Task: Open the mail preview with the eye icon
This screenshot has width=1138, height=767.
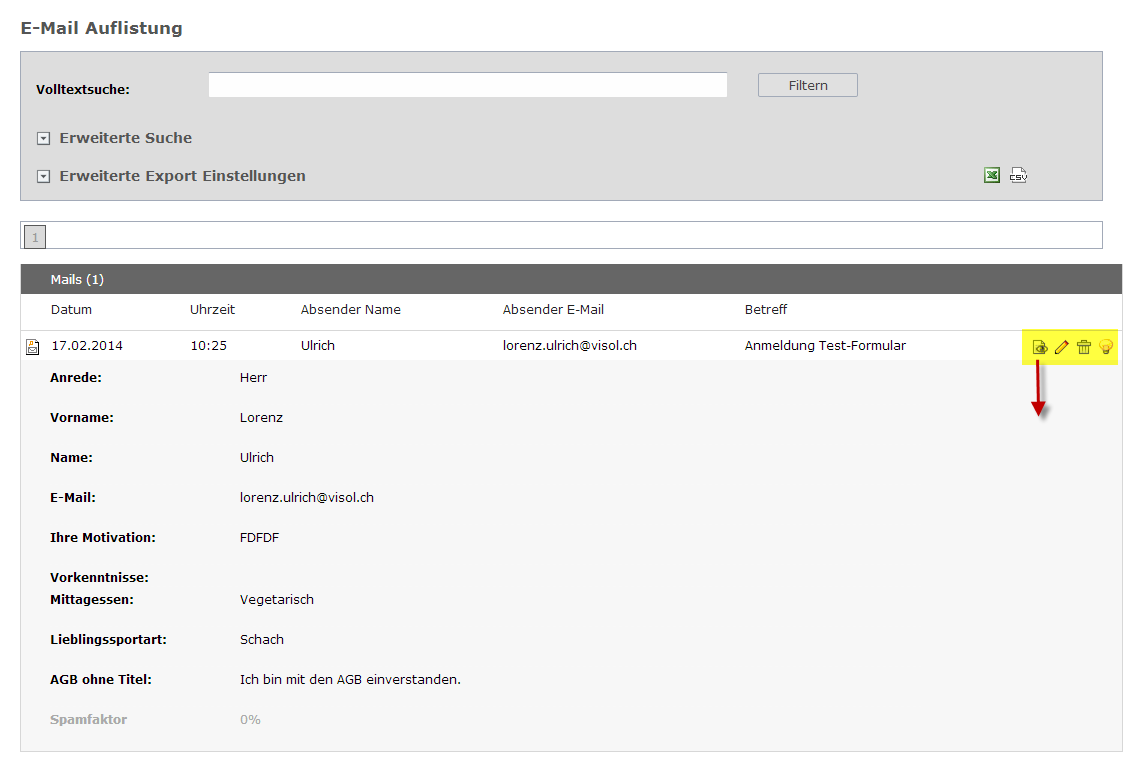Action: click(x=1040, y=347)
